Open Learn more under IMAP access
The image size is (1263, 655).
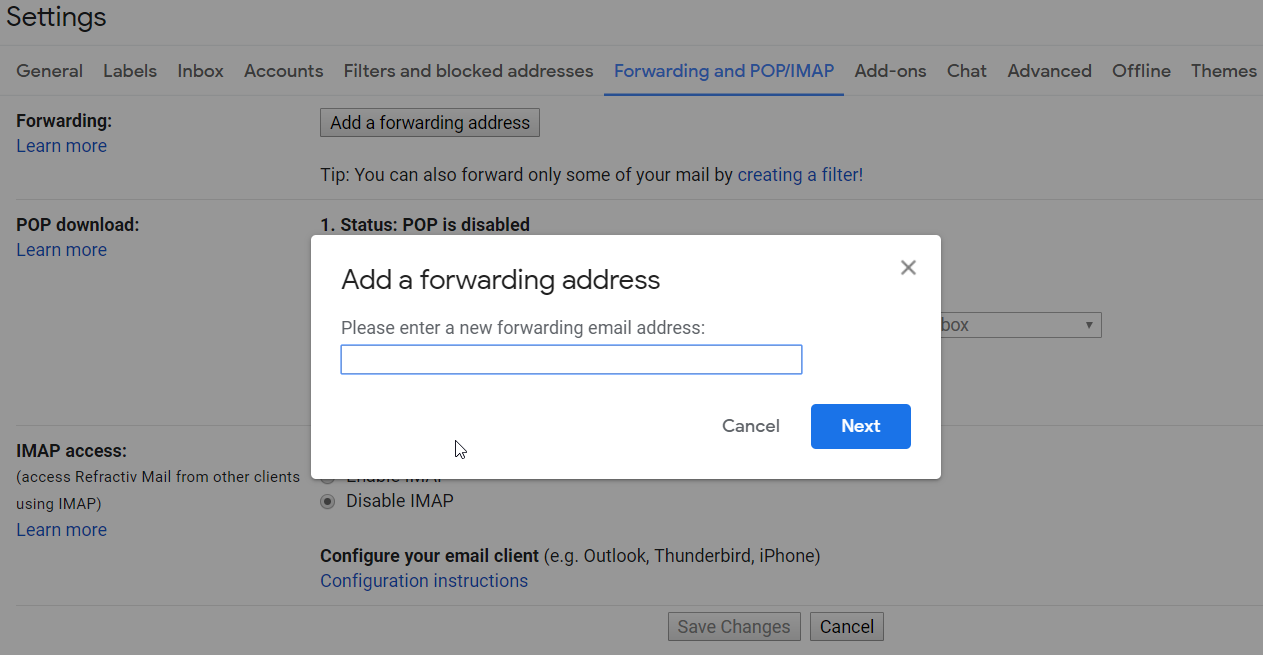pos(61,530)
